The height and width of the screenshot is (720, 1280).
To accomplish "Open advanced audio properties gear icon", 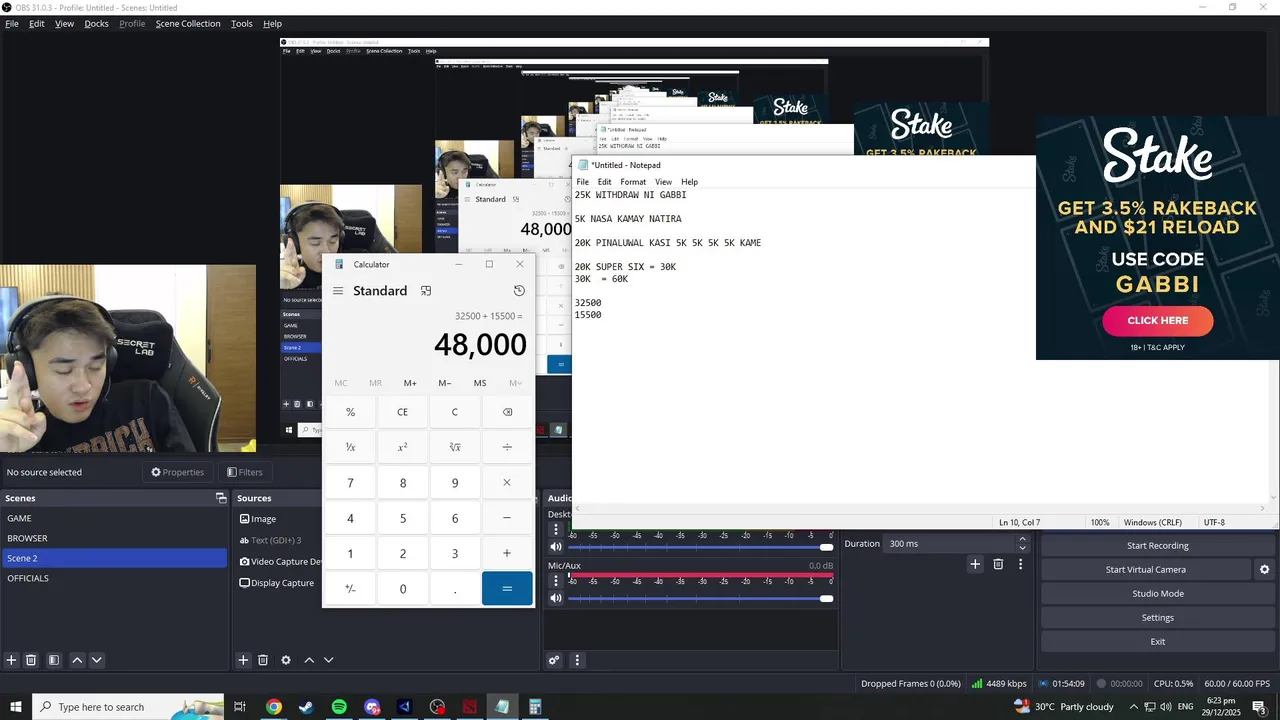I will [x=554, y=660].
